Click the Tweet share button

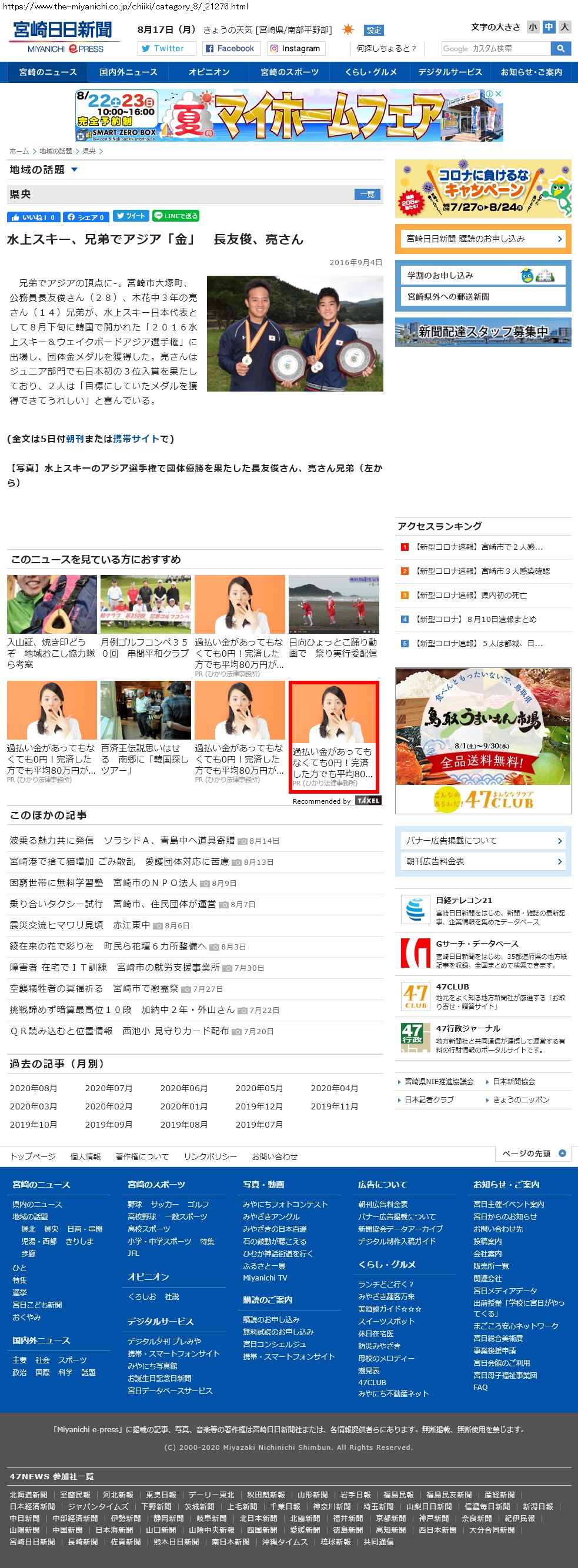pos(131,216)
